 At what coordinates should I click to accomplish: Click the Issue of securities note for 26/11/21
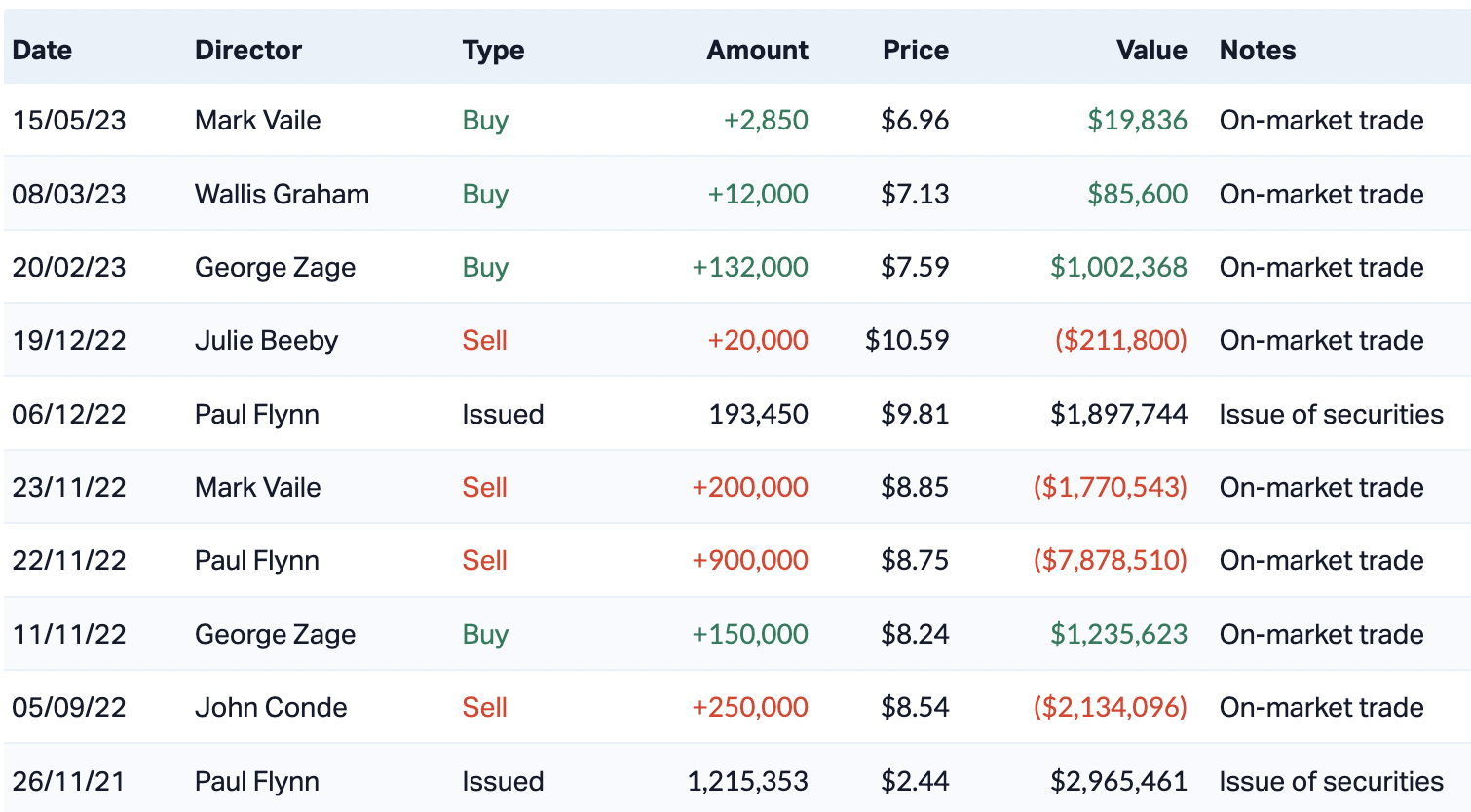1331,781
